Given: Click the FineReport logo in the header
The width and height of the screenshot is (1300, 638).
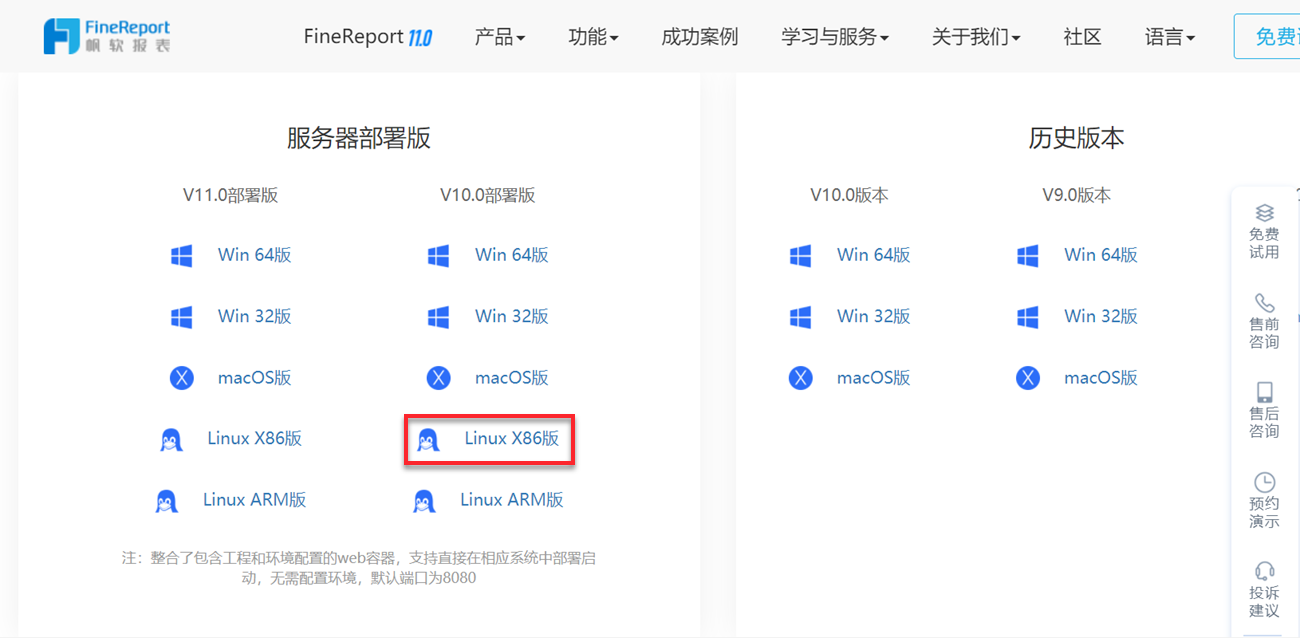Looking at the screenshot, I should point(106,35).
